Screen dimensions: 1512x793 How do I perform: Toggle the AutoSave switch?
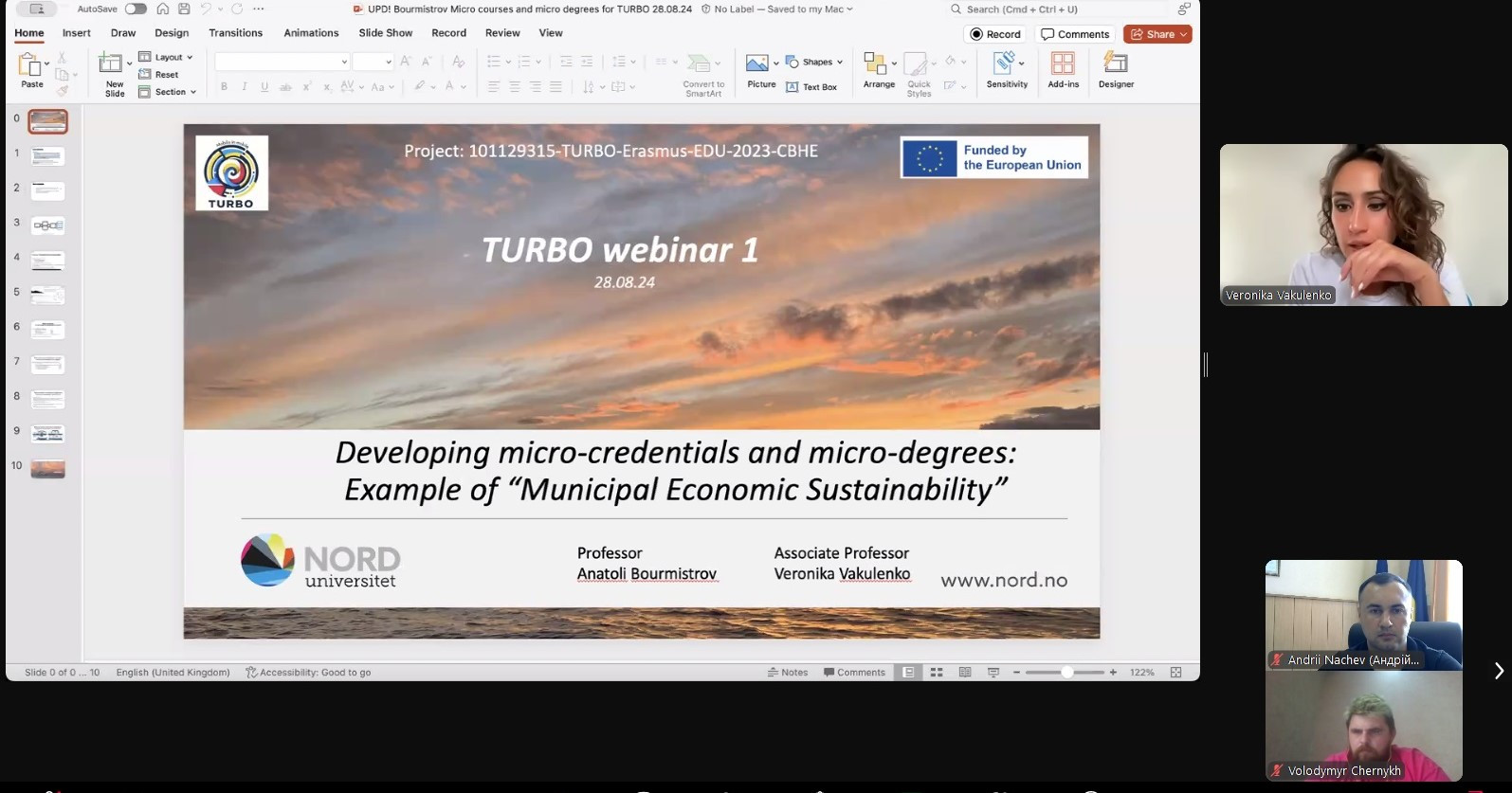136,9
